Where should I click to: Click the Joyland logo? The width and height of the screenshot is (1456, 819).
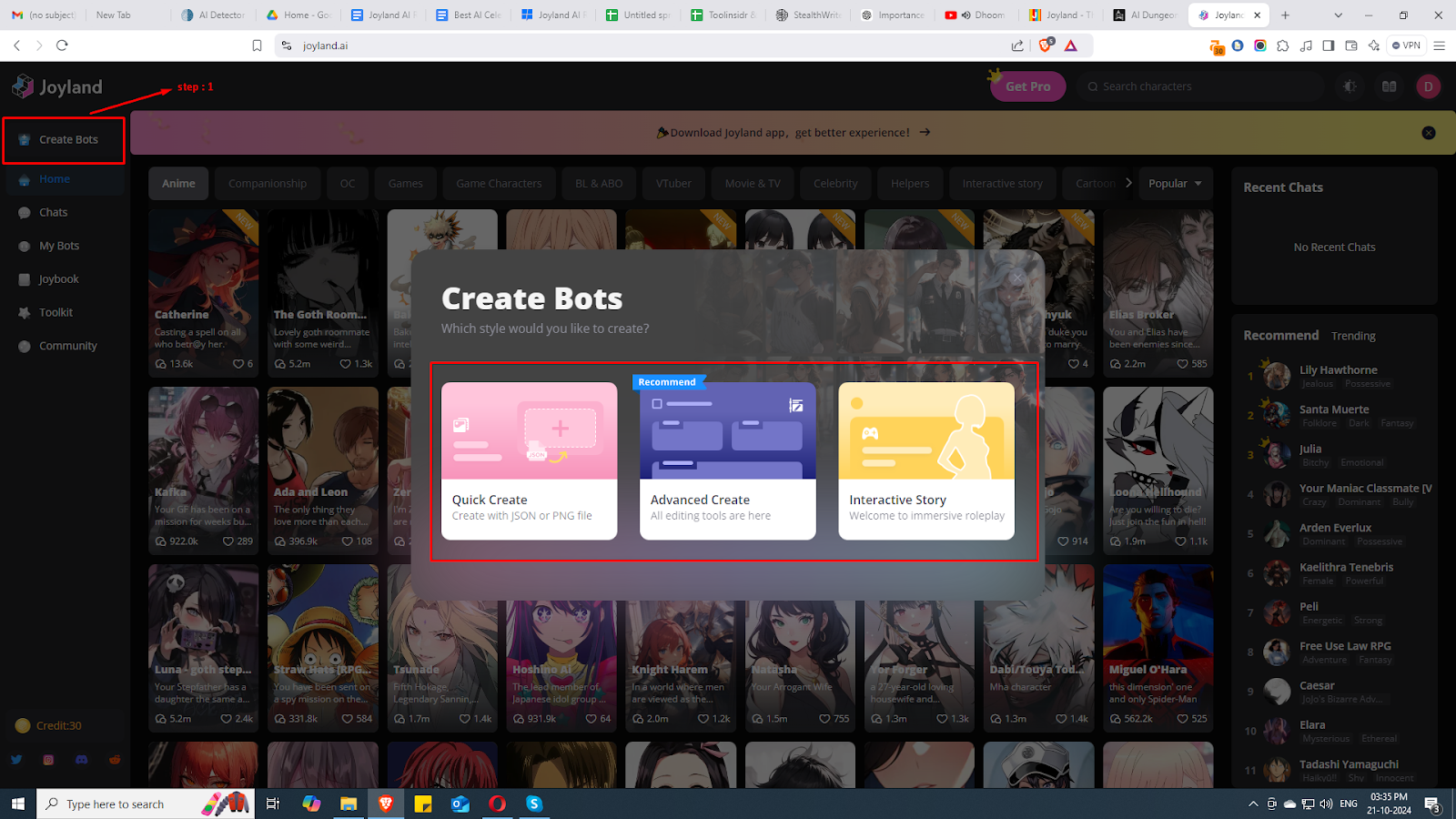[56, 86]
